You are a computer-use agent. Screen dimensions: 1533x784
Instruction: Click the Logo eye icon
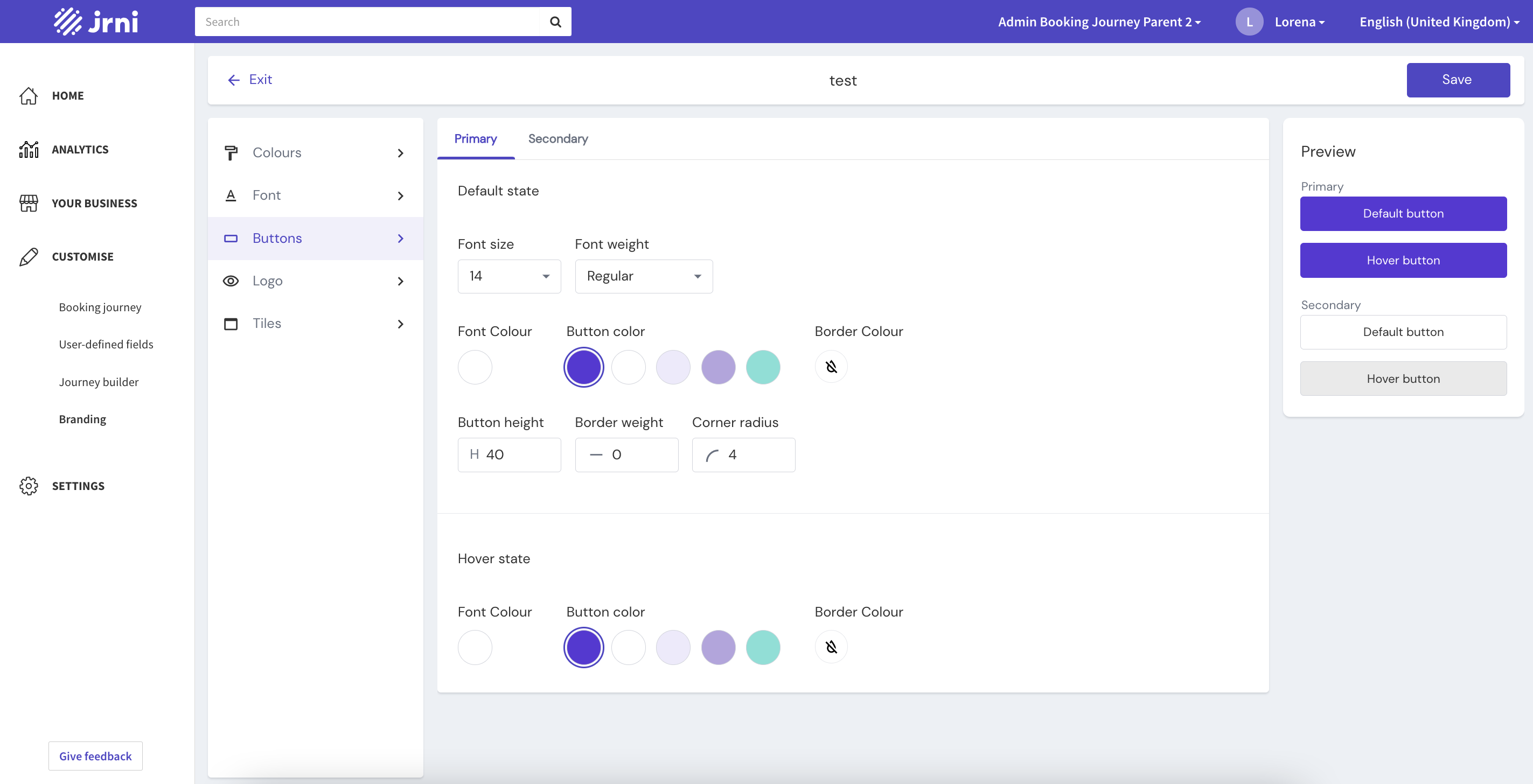tap(231, 281)
